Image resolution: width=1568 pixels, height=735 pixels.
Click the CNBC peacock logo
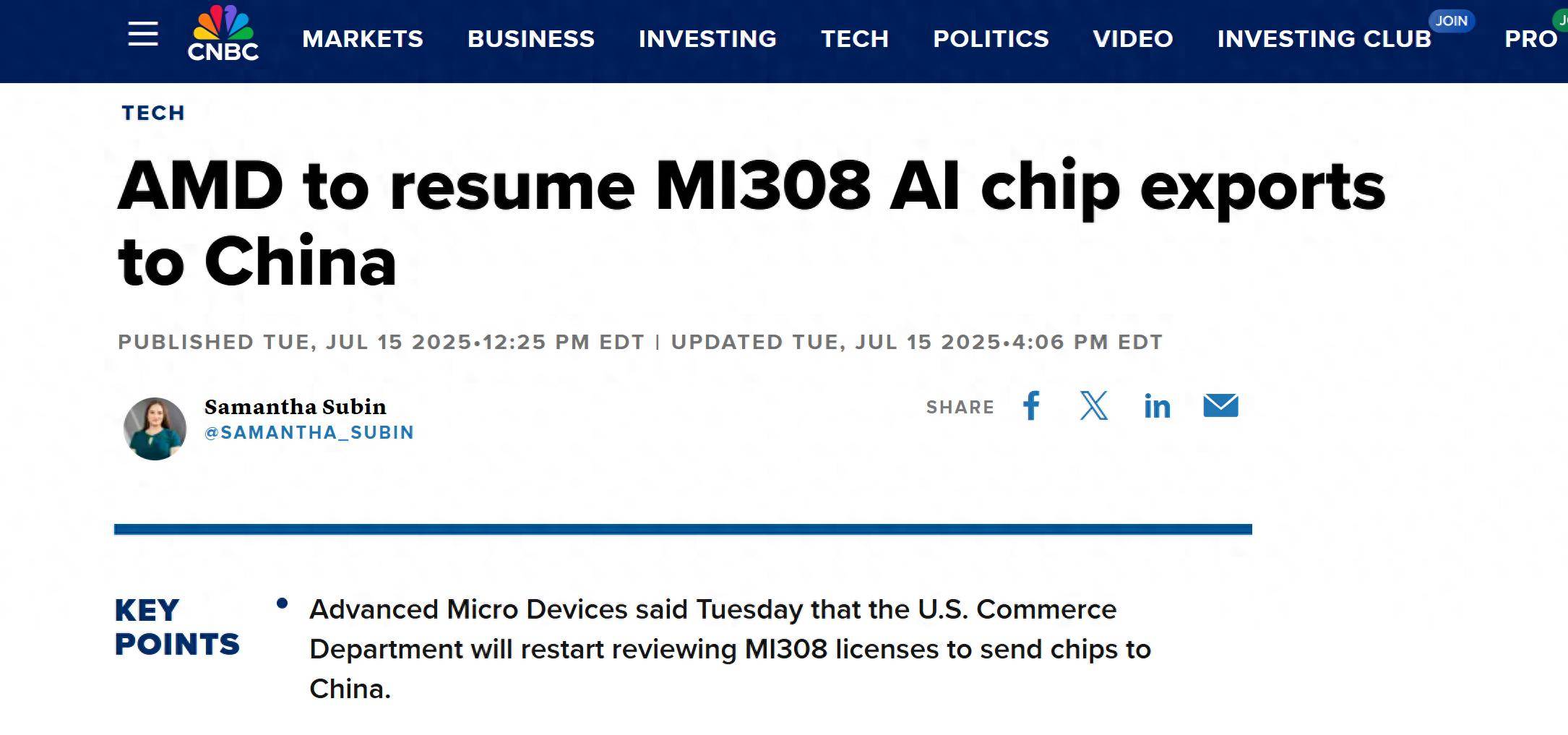[223, 34]
